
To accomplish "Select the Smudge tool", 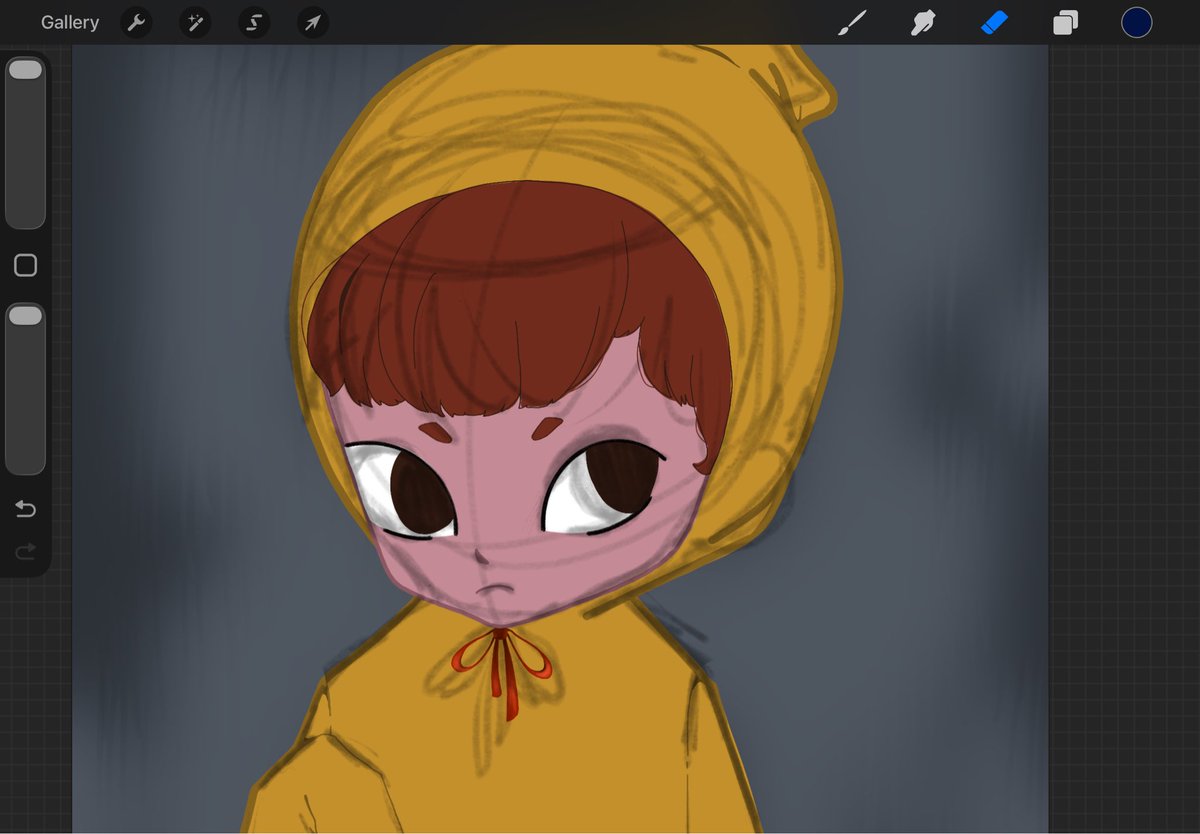I will [x=923, y=22].
